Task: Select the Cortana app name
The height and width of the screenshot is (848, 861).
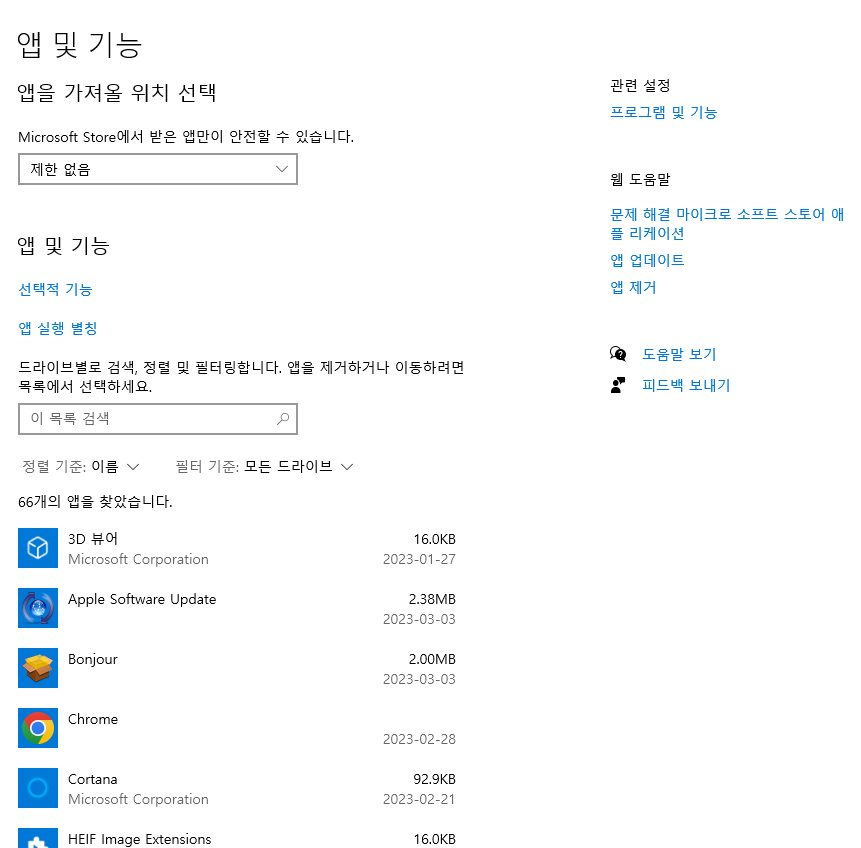Action: click(93, 779)
